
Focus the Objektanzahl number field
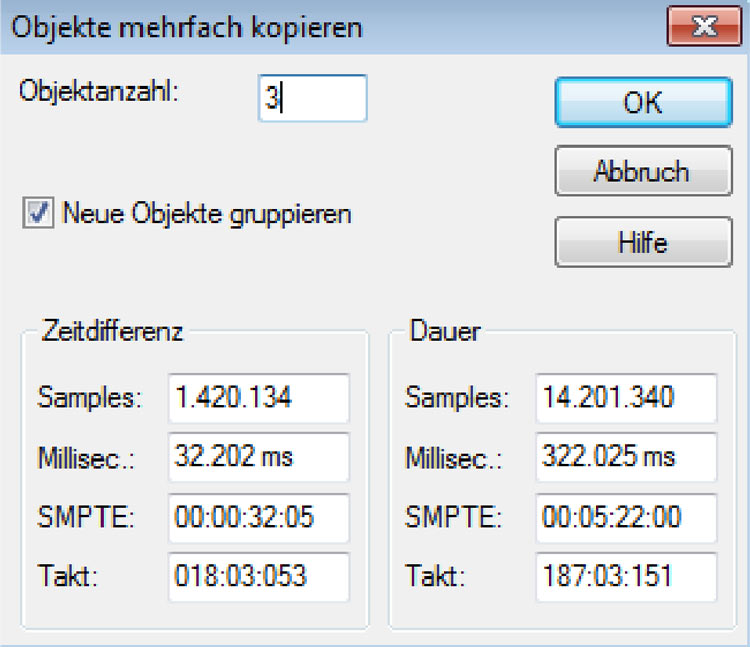[313, 98]
